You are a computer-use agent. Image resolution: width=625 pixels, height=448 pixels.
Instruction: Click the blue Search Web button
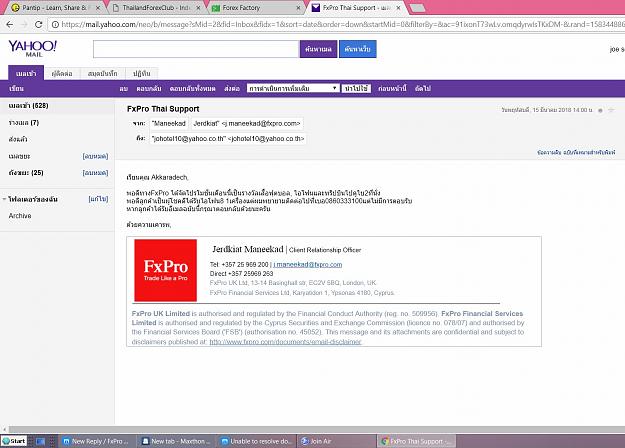click(358, 49)
